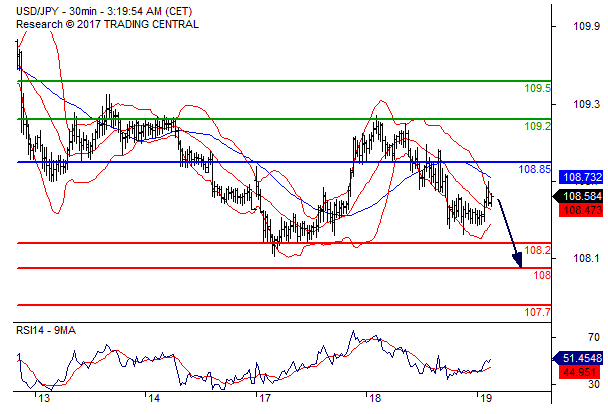Click date 17 on the time axis
Screen dimensions: 608x414
[x=265, y=398]
